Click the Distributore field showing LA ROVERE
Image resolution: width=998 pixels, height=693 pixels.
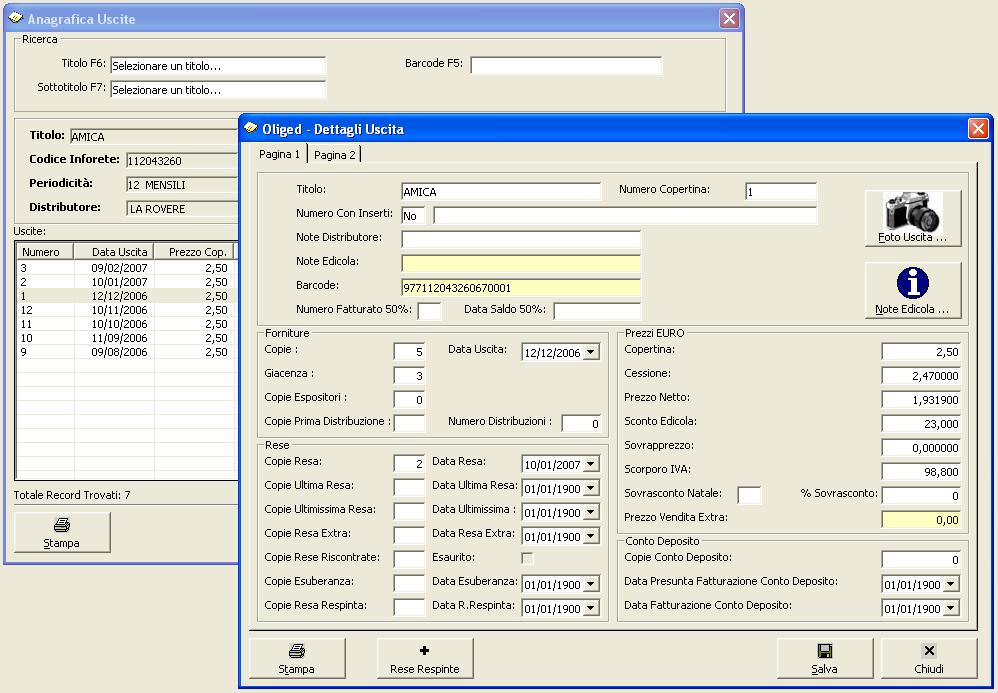point(182,209)
